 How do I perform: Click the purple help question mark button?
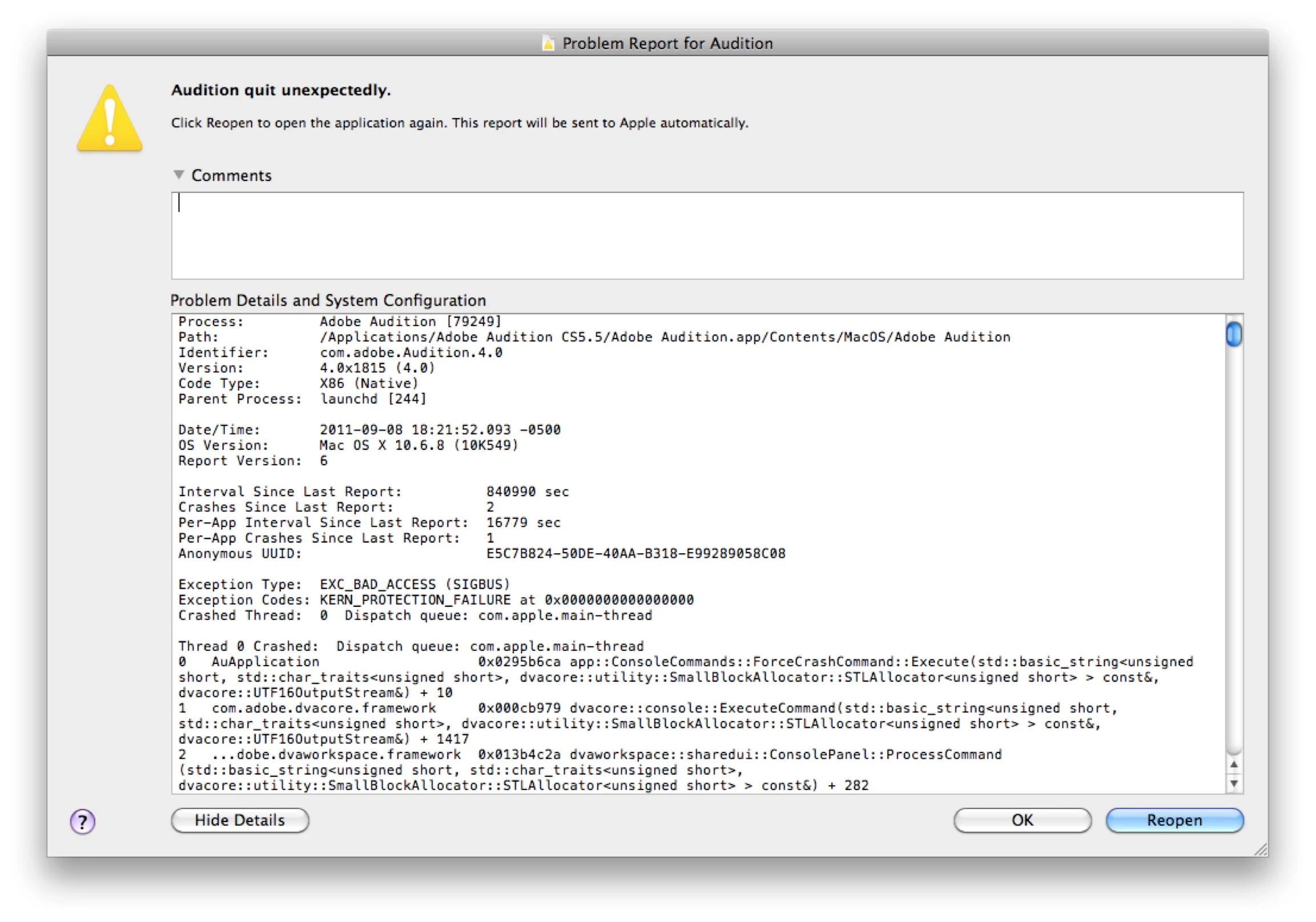tap(83, 822)
